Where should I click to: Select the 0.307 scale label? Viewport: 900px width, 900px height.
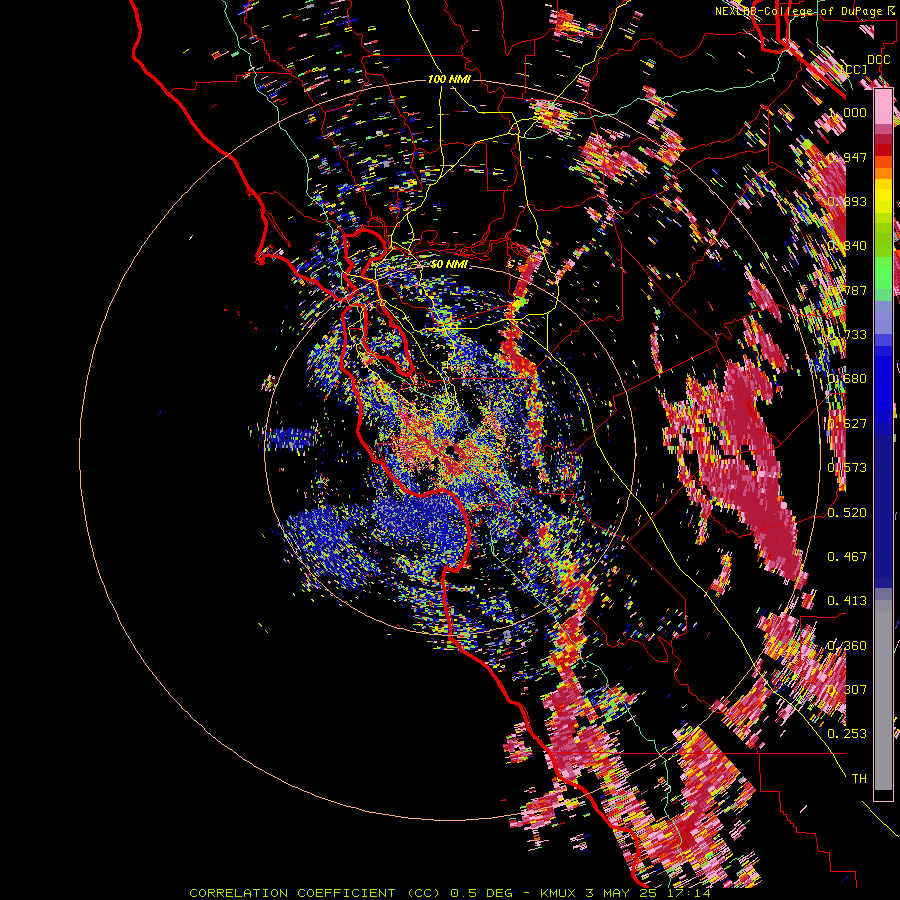tap(848, 690)
